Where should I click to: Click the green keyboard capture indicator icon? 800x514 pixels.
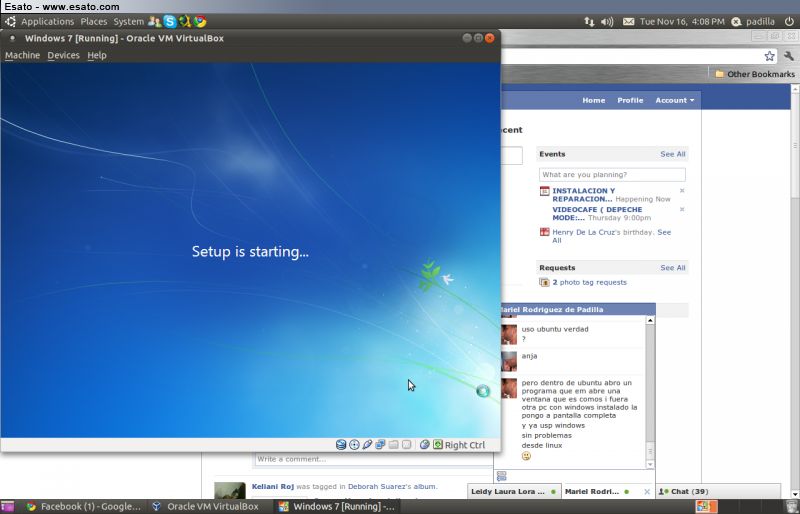(438, 445)
